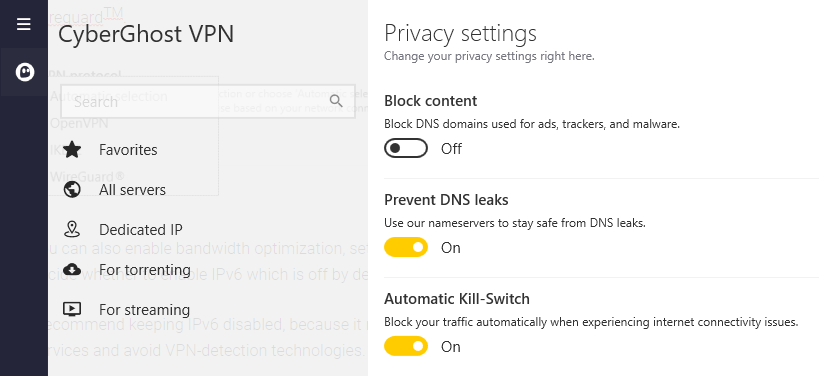Open the All servers list
Viewport: 819px width, 376px height.
(132, 190)
